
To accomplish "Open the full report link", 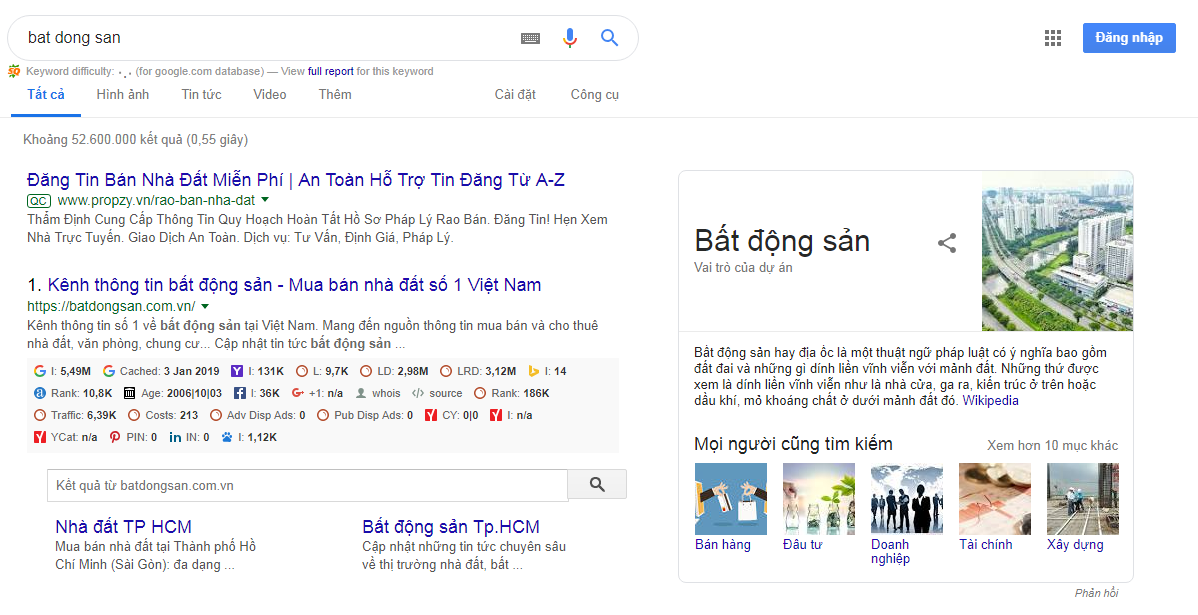I will point(331,71).
